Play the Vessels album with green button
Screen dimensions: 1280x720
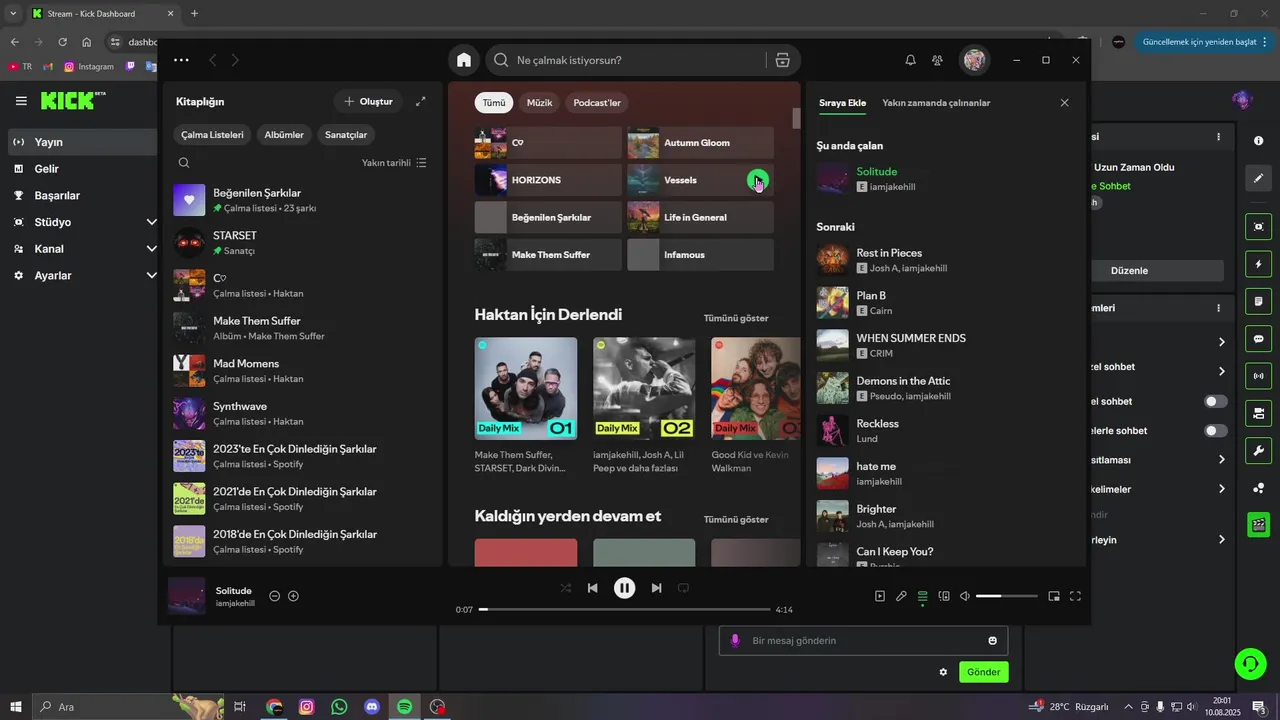coord(758,180)
